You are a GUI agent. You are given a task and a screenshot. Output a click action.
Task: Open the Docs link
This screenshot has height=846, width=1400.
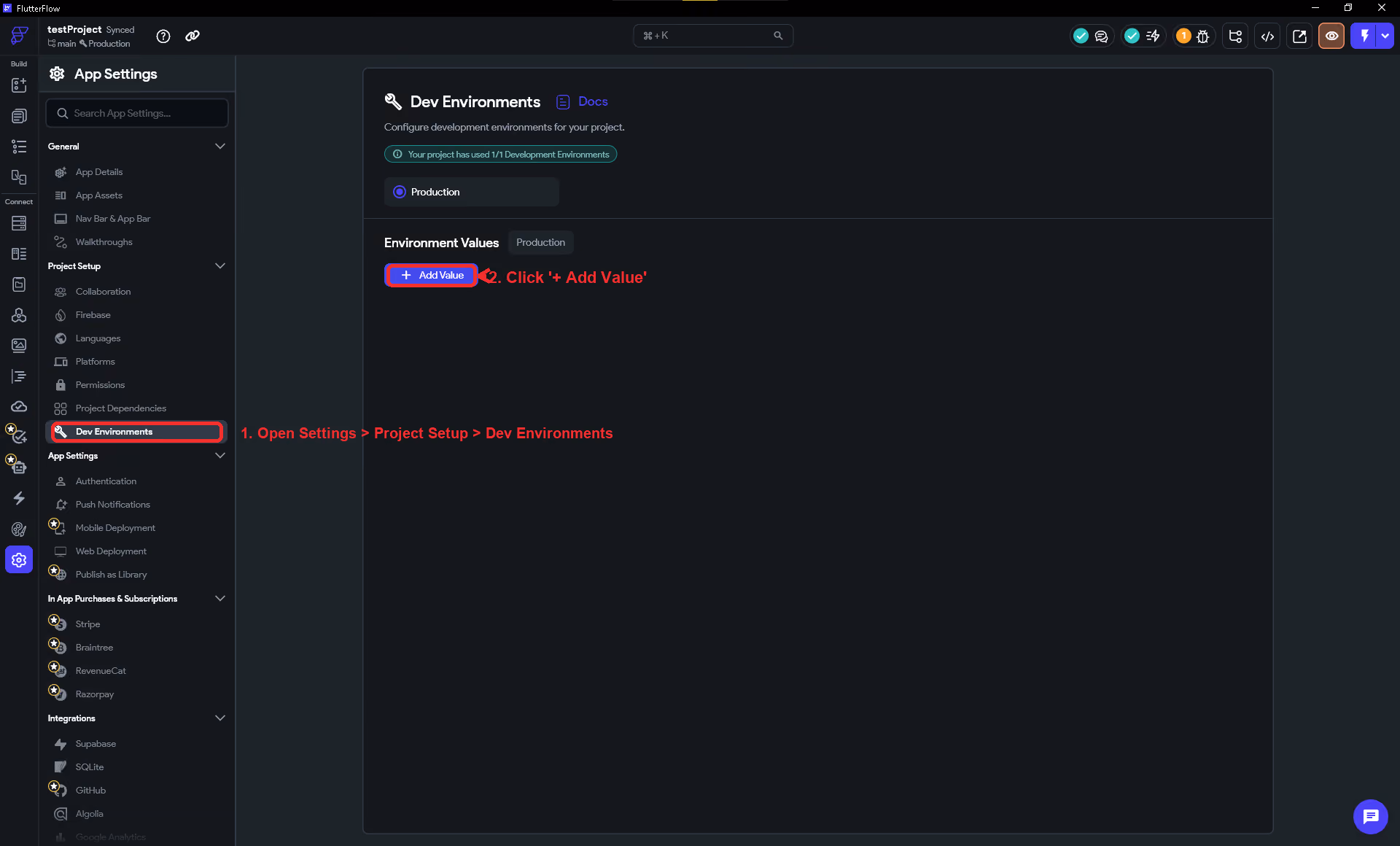pos(593,101)
